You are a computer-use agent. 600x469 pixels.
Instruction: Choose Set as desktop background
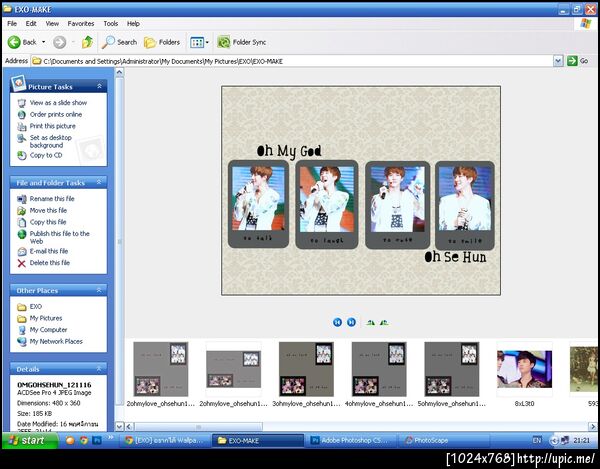[45, 141]
